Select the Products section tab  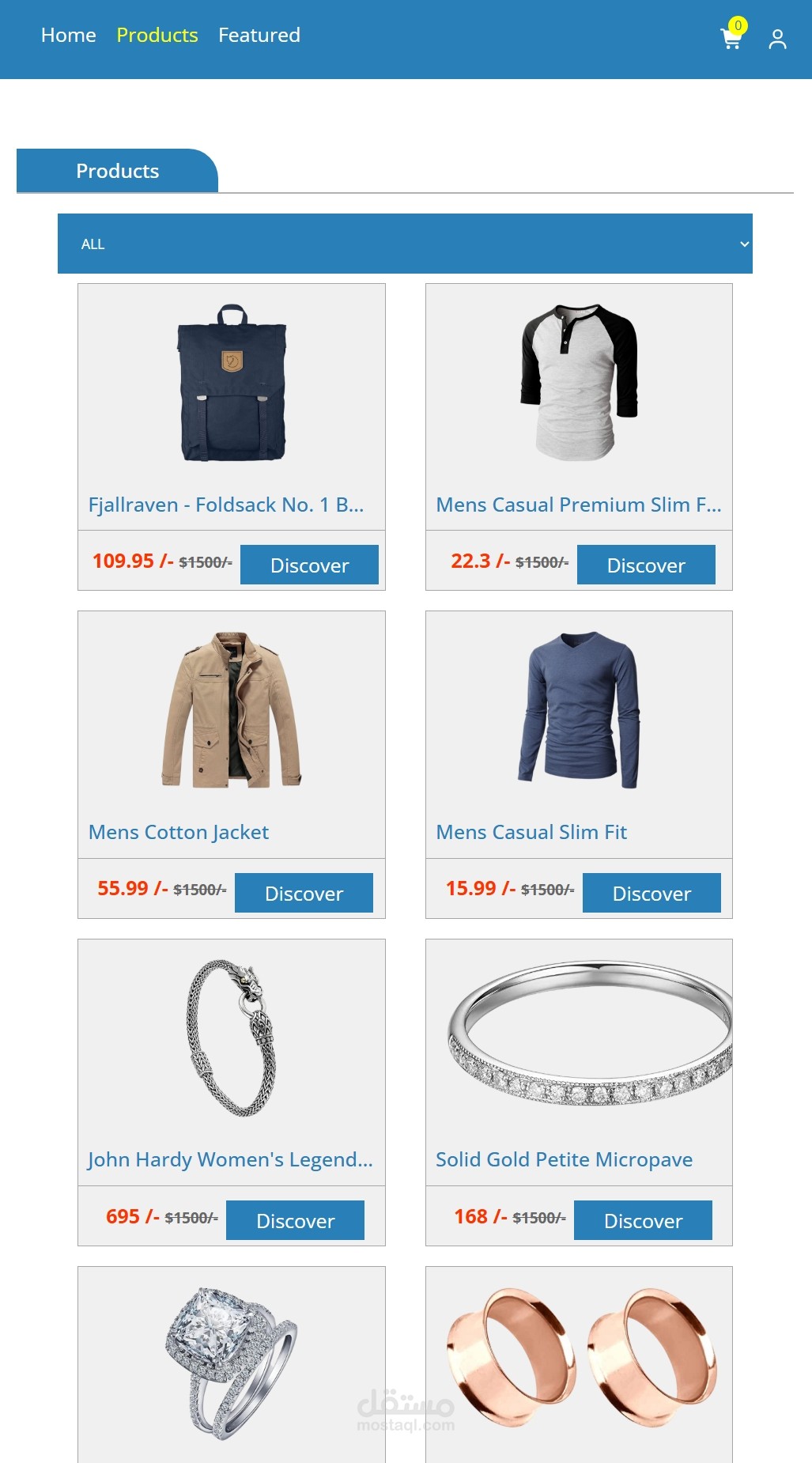click(117, 171)
